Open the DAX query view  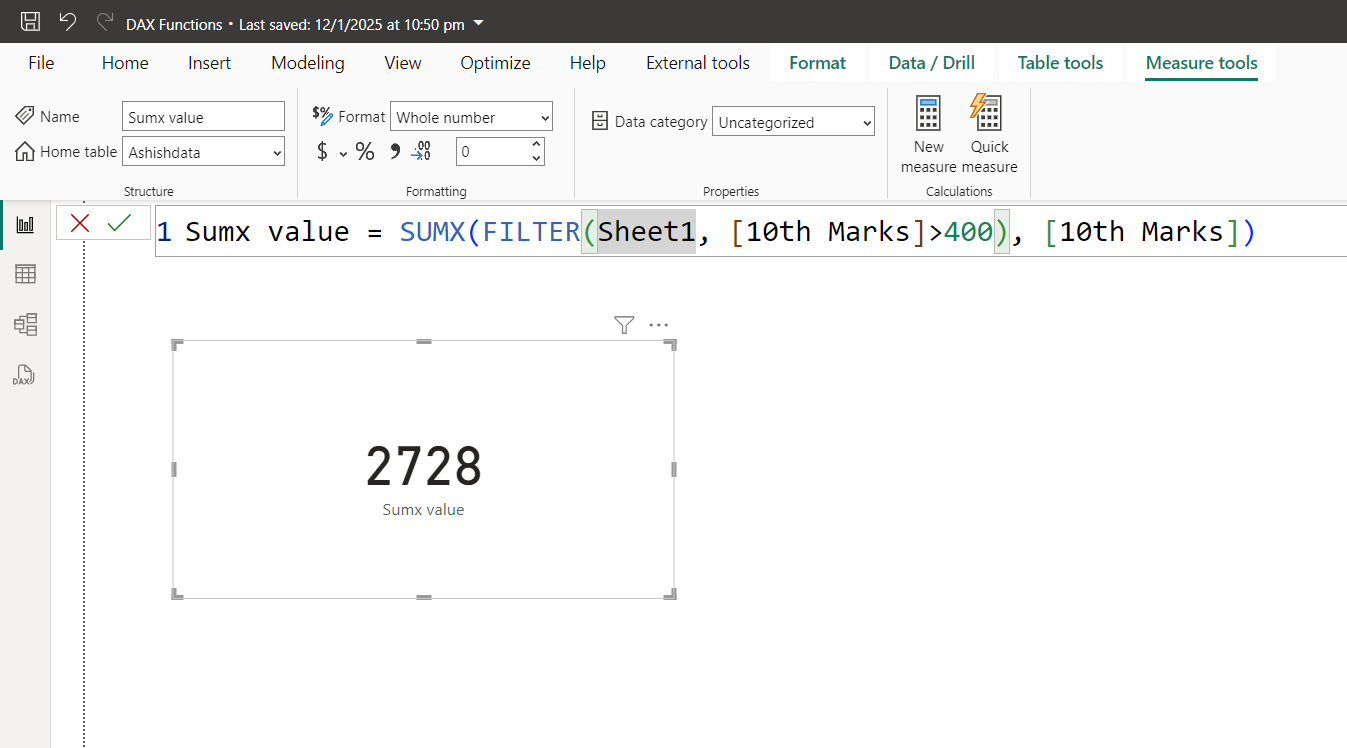[23, 375]
